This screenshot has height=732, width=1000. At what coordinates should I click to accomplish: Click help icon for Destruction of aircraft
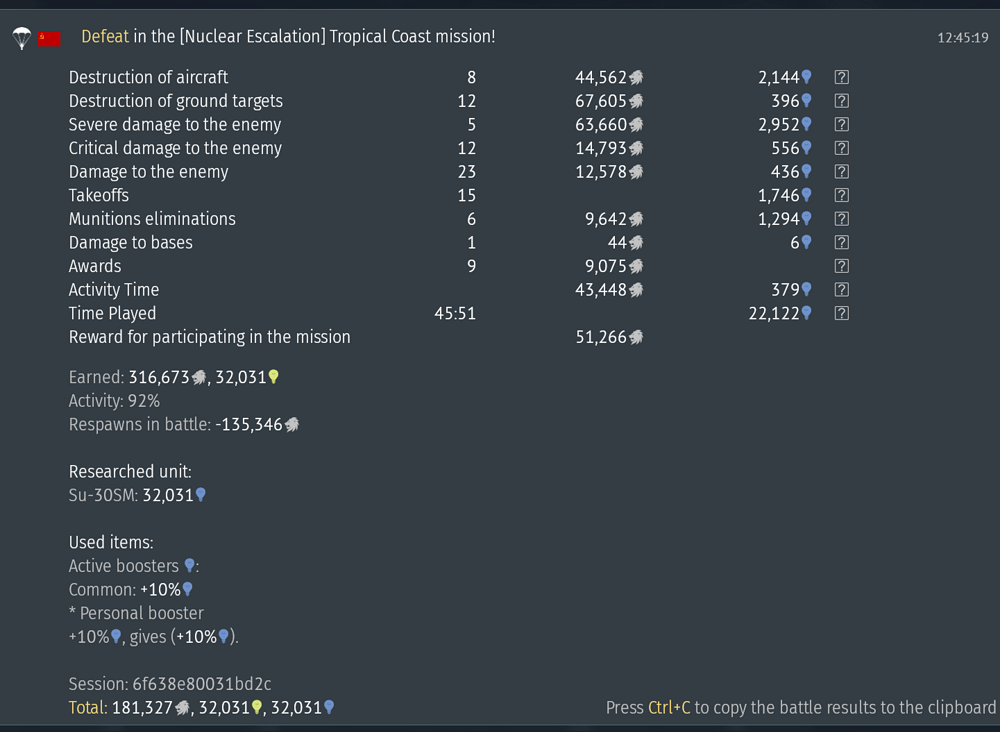(841, 77)
